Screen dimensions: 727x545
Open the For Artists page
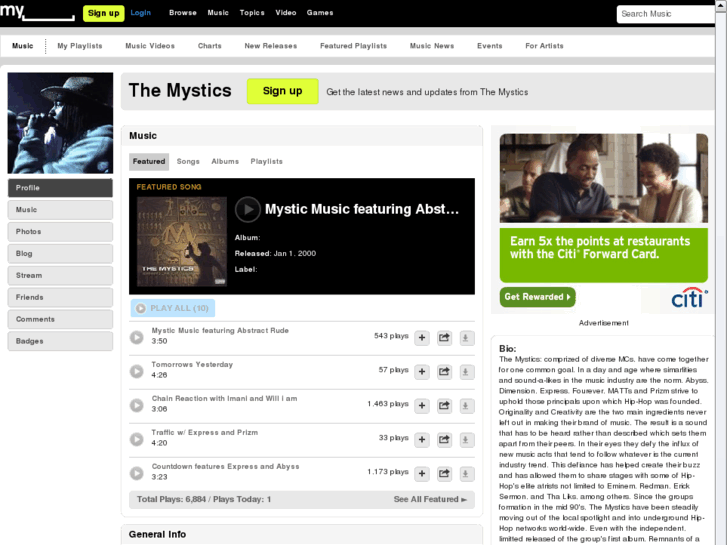544,46
